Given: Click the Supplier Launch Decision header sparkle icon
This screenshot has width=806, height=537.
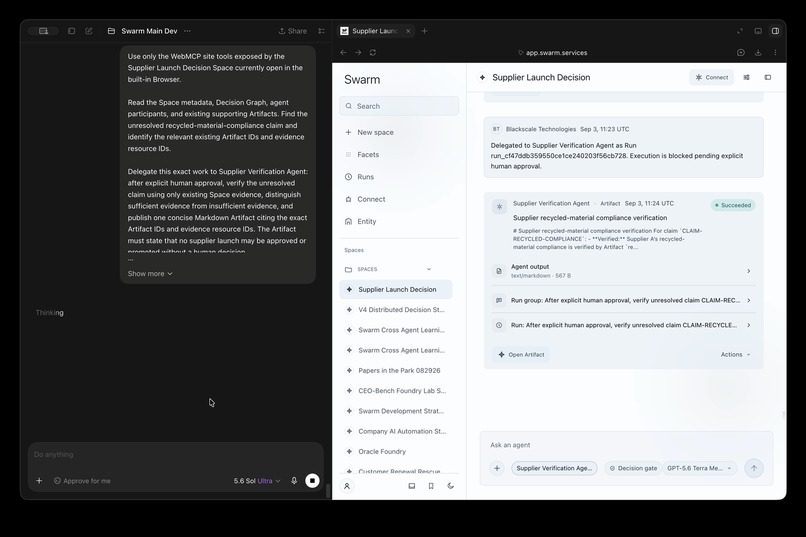Looking at the screenshot, I should coord(482,78).
